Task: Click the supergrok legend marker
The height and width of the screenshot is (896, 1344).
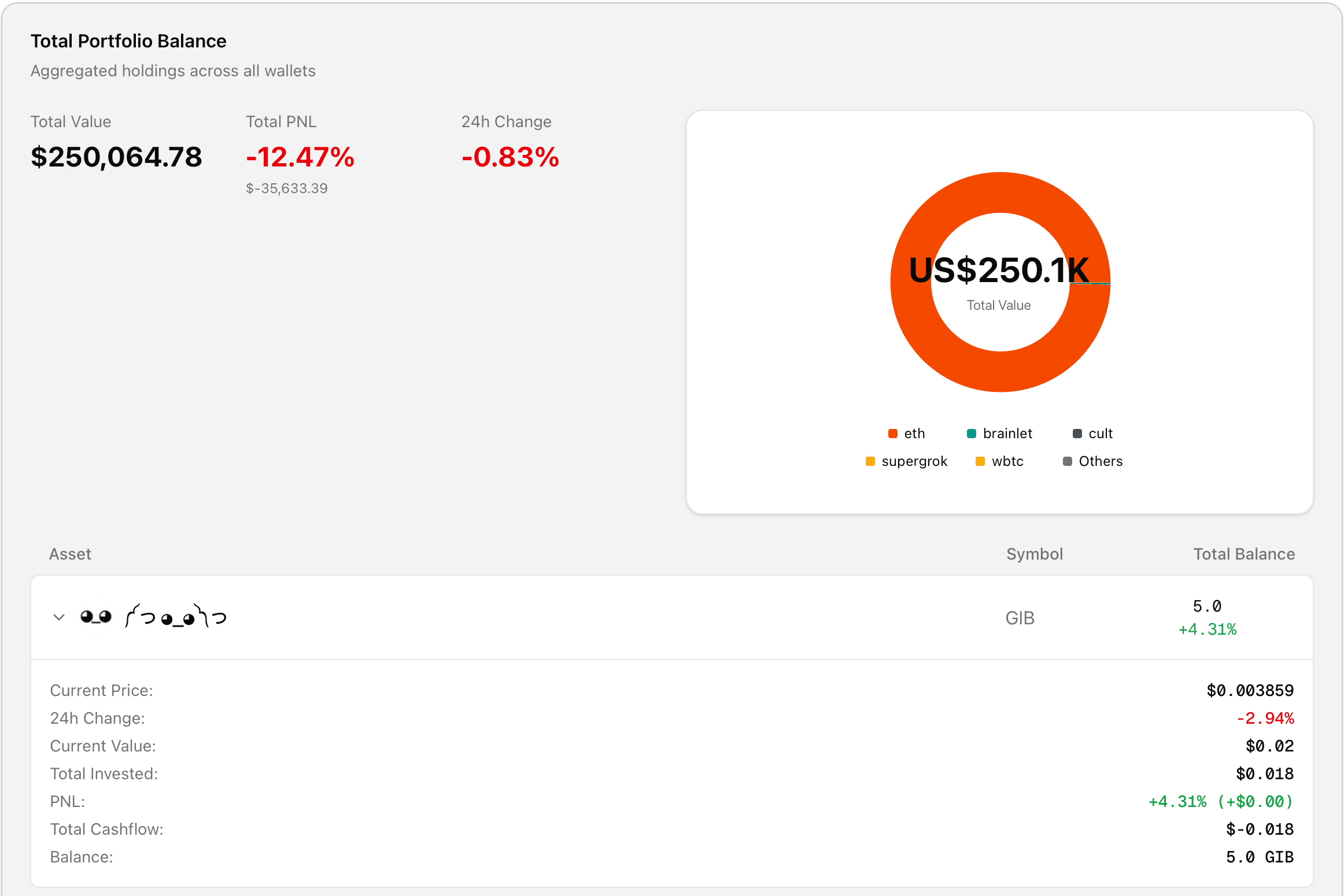Action: 870,461
